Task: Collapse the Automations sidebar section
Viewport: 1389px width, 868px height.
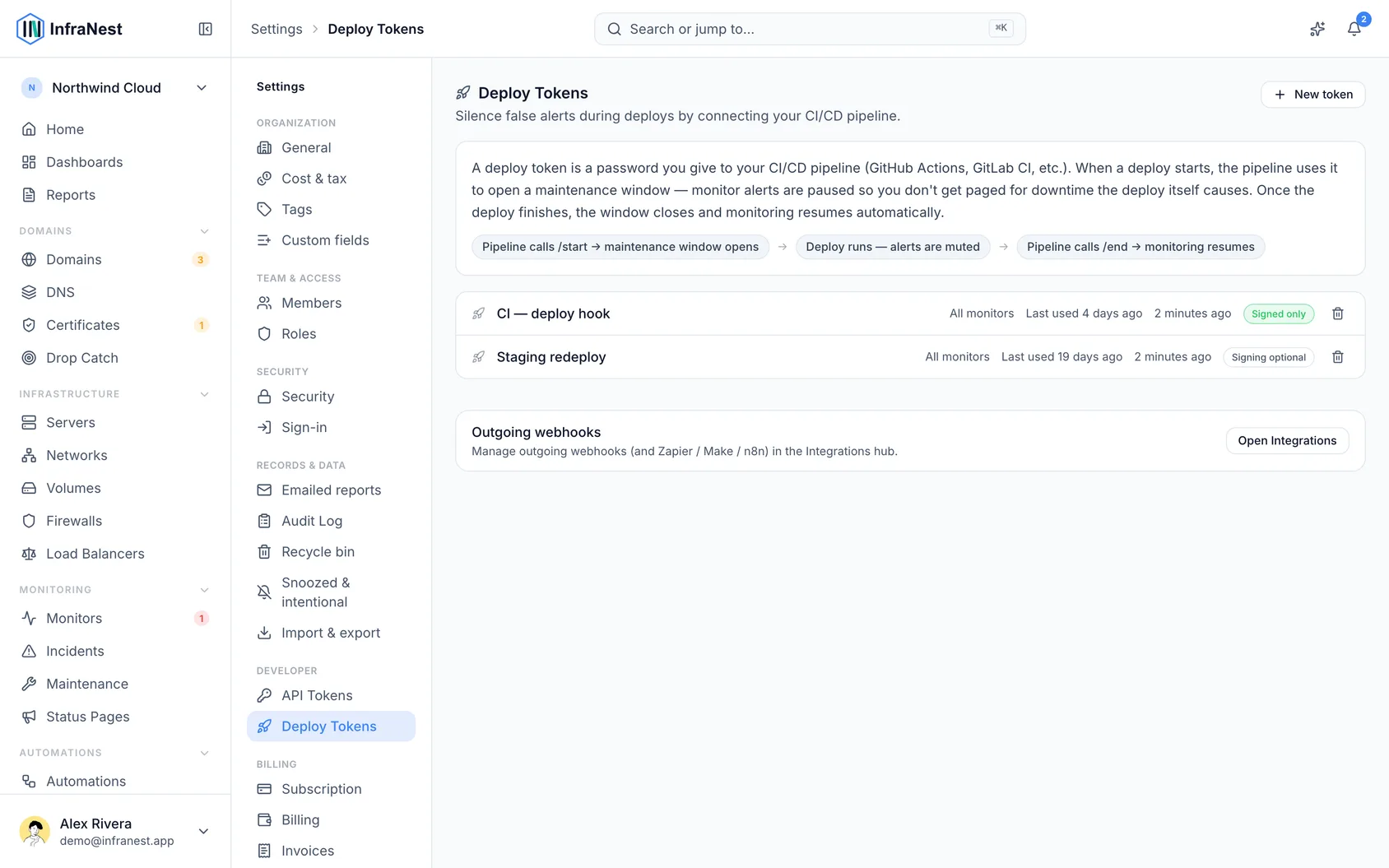Action: (x=205, y=753)
